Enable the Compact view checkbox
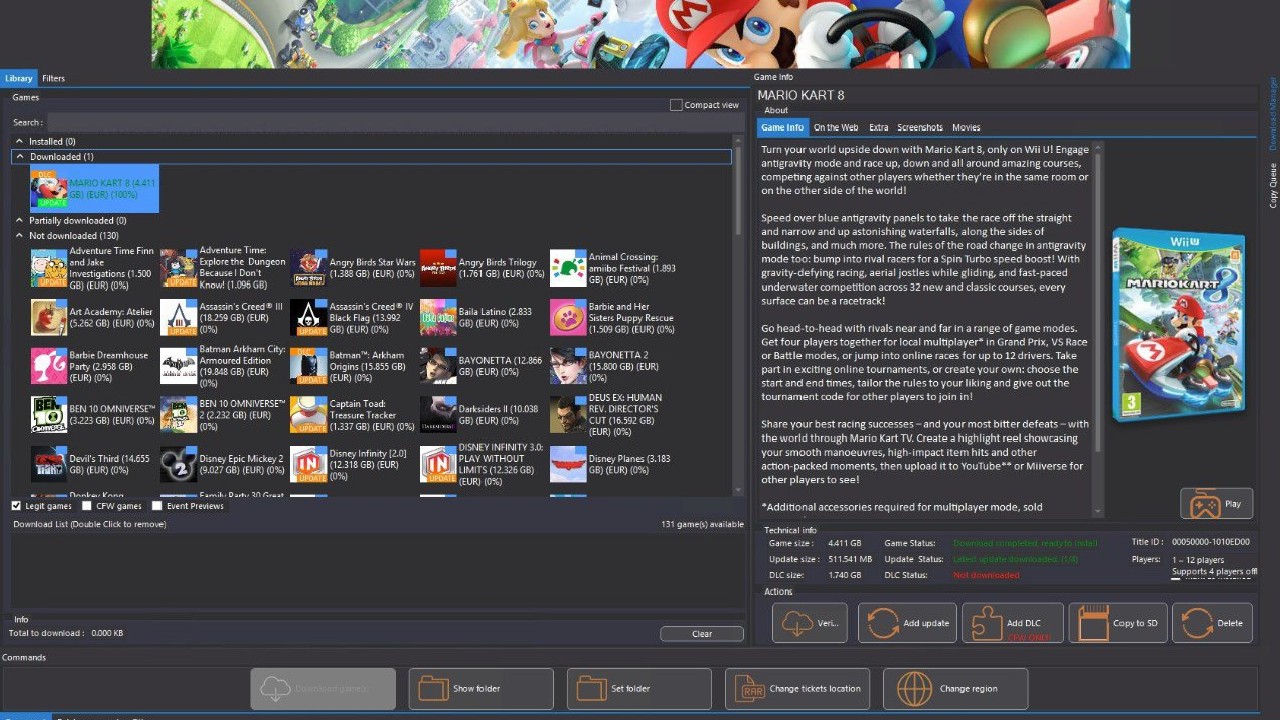Viewport: 1280px width, 720px height. click(676, 105)
